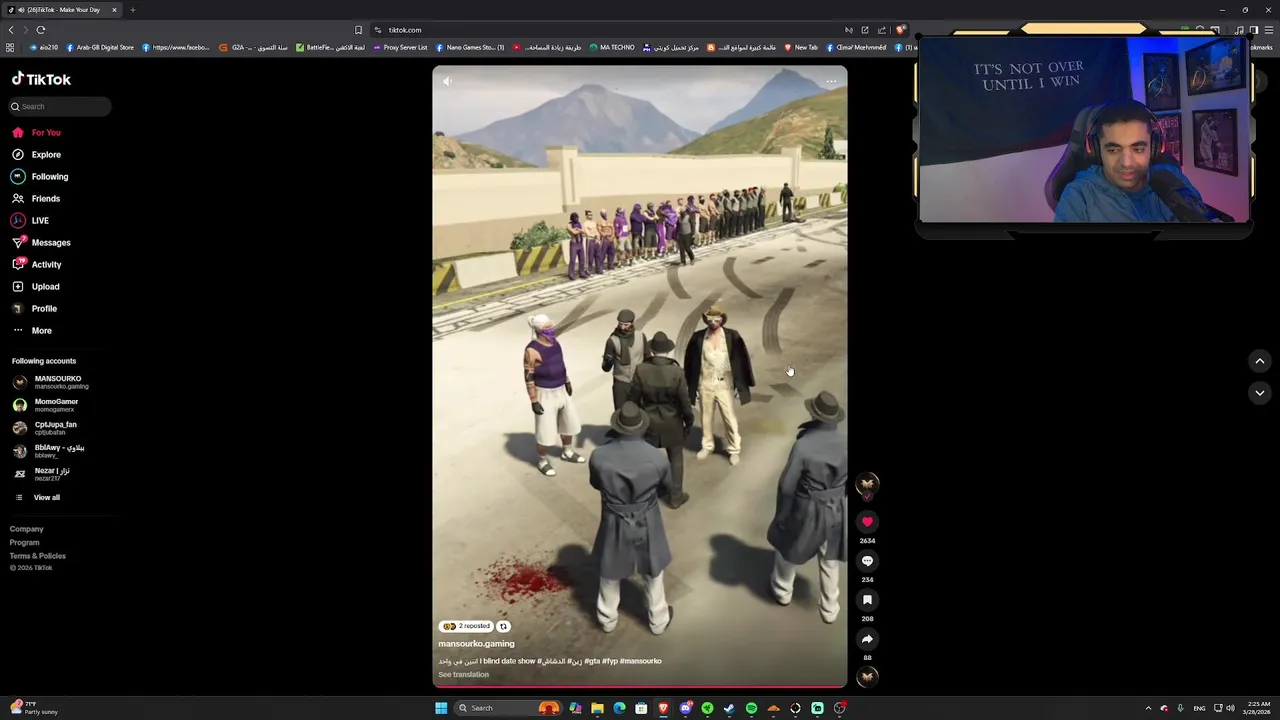Click the share arrow icon
The image size is (1280, 720).
pyautogui.click(x=867, y=639)
